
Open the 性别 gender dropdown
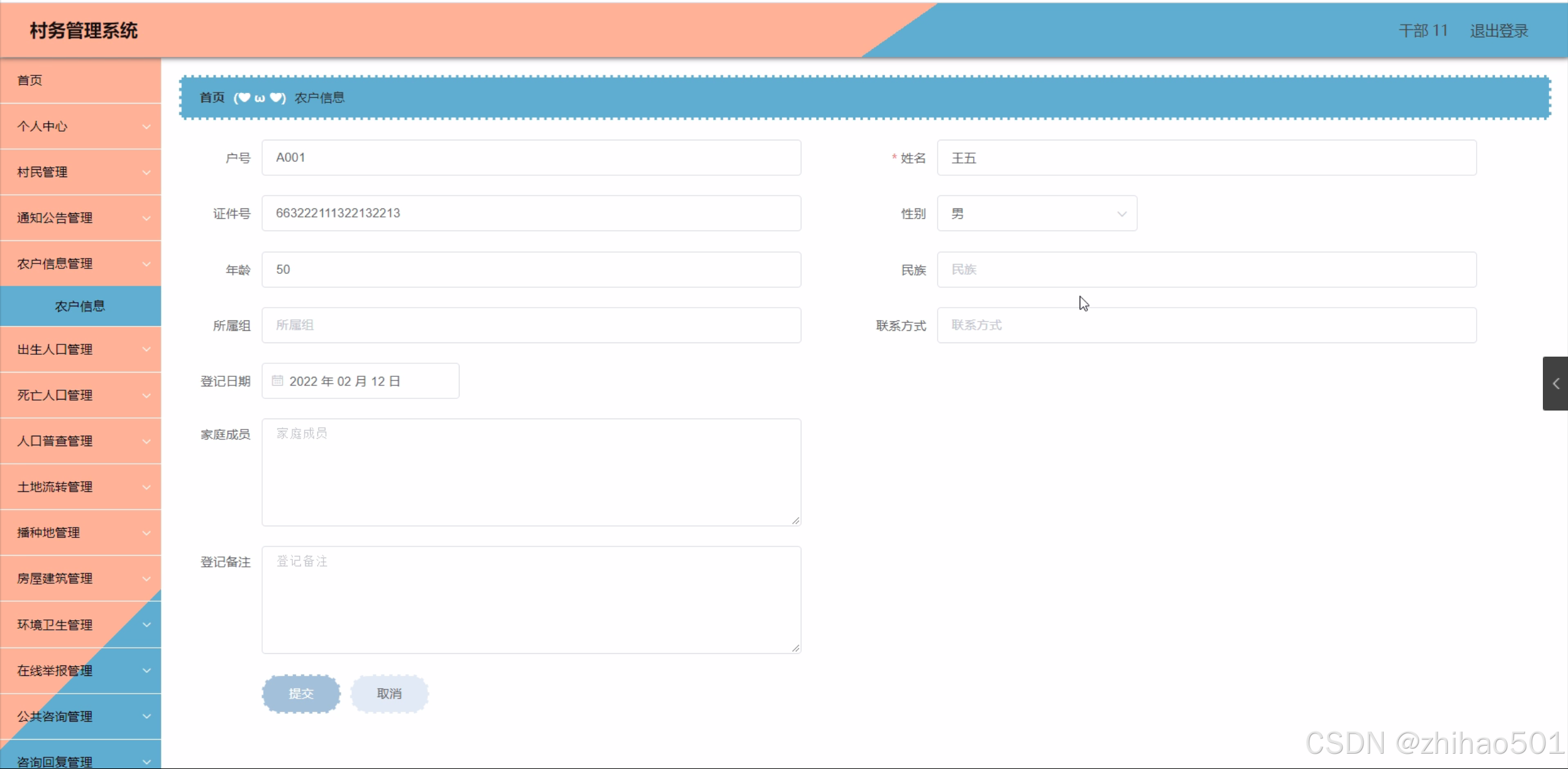(1037, 214)
